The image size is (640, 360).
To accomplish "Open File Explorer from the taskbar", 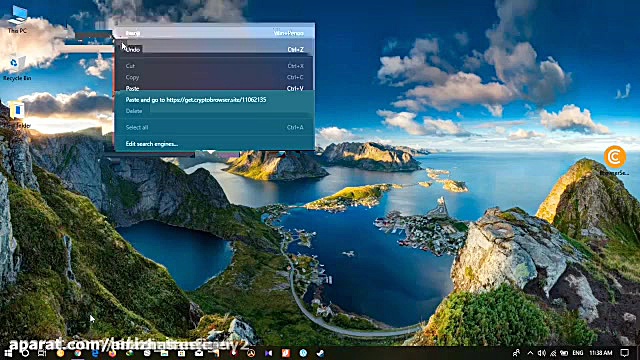I will (x=164, y=353).
